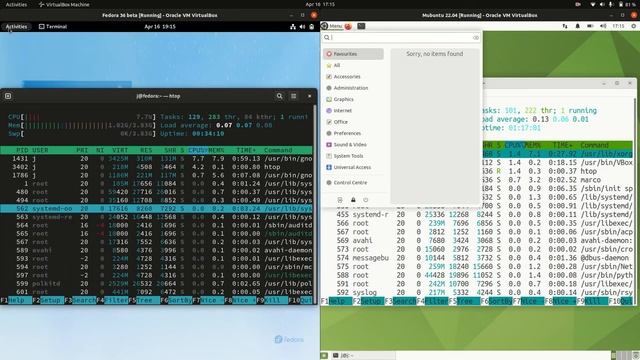Open Universal Access category in MATE menu

(x=353, y=167)
